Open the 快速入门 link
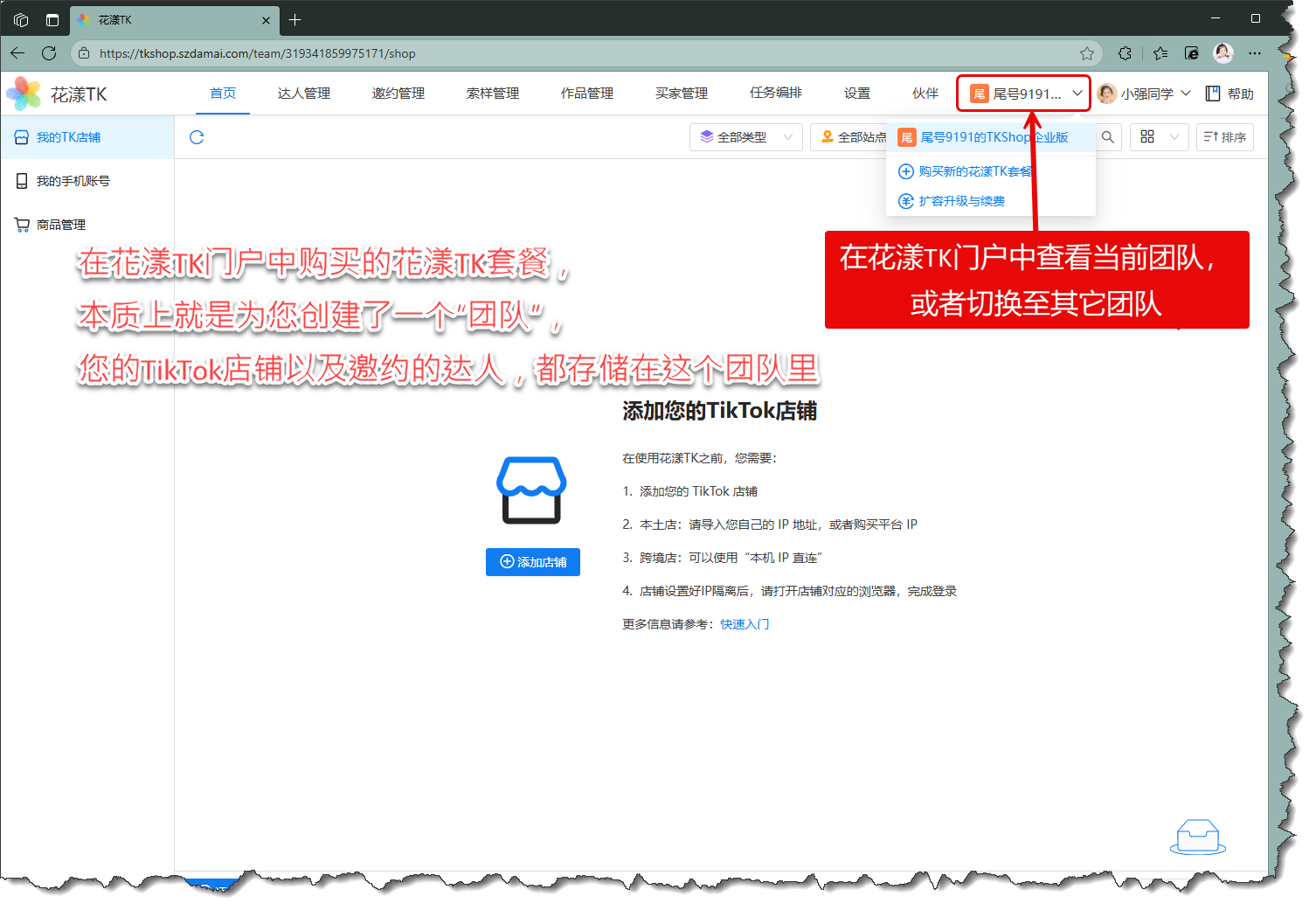The width and height of the screenshot is (1316, 910). click(745, 624)
